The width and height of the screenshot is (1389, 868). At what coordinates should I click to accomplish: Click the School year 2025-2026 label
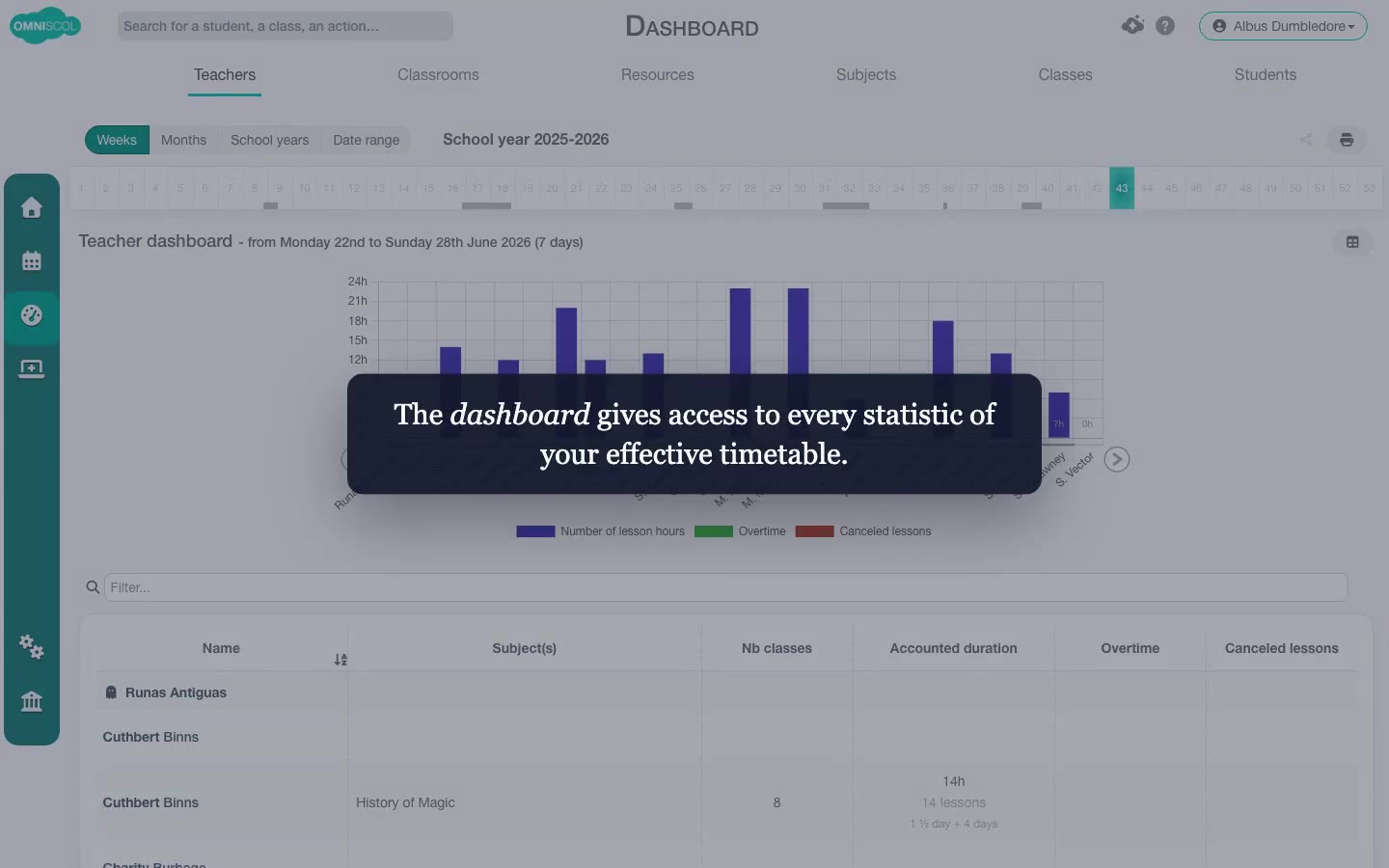[x=526, y=140]
